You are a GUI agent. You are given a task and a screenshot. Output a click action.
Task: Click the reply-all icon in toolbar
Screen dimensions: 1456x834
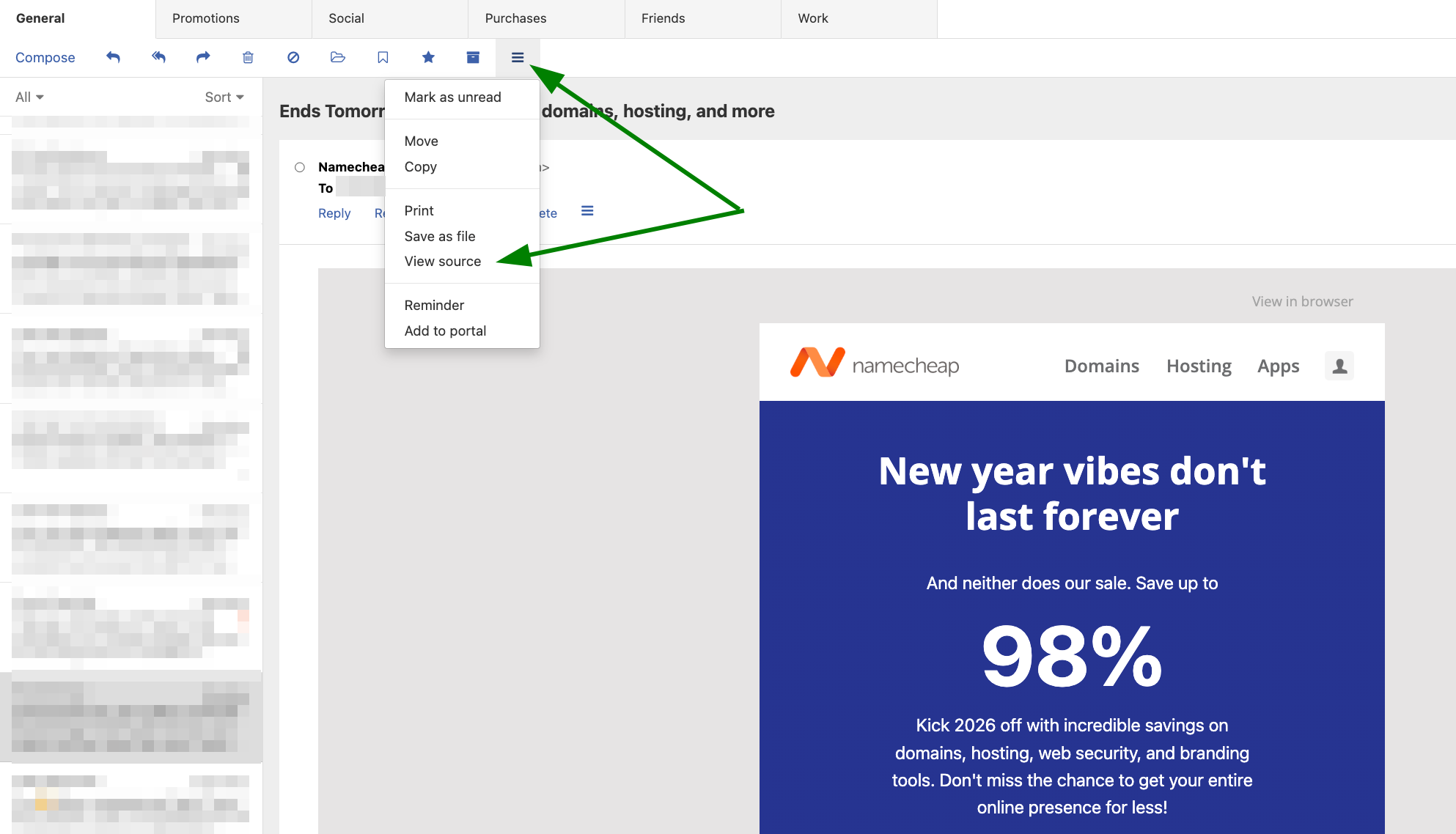158,57
